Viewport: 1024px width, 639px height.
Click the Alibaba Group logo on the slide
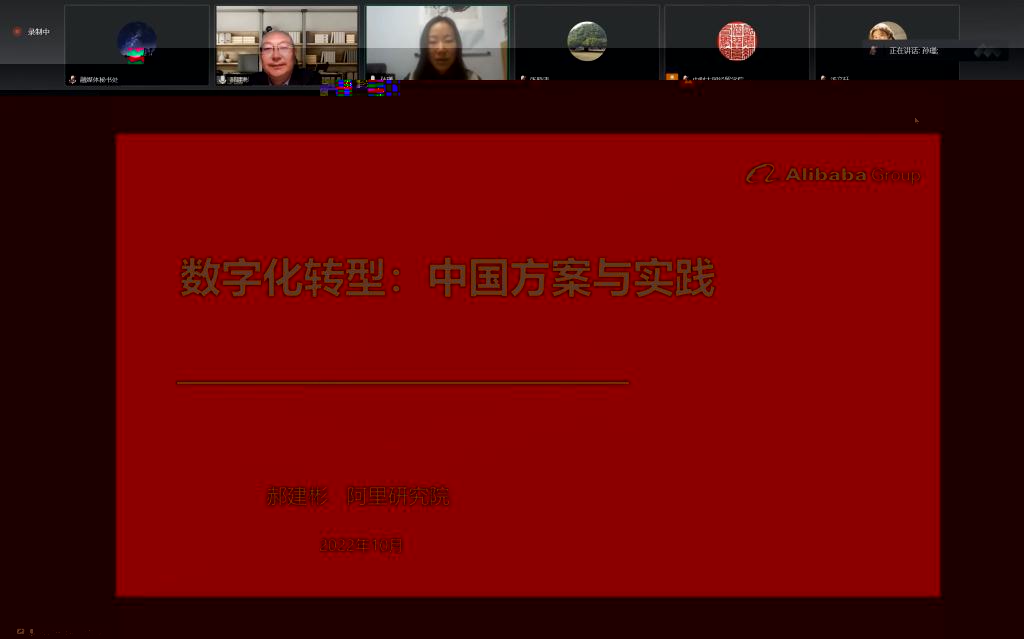pos(833,174)
